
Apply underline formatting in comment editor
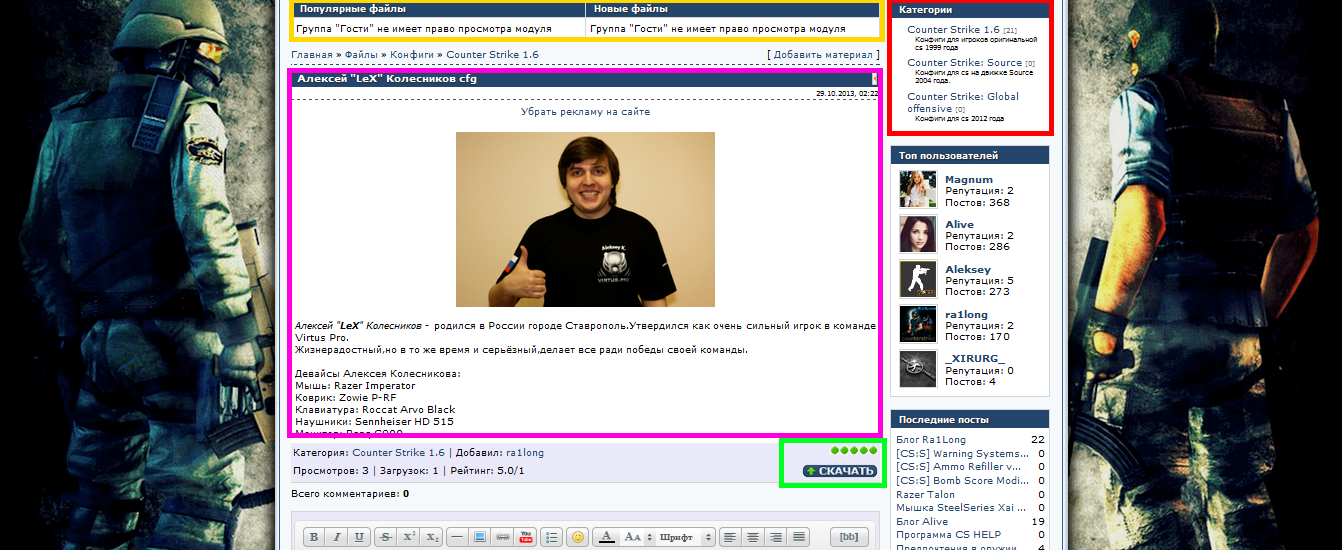tap(359, 537)
